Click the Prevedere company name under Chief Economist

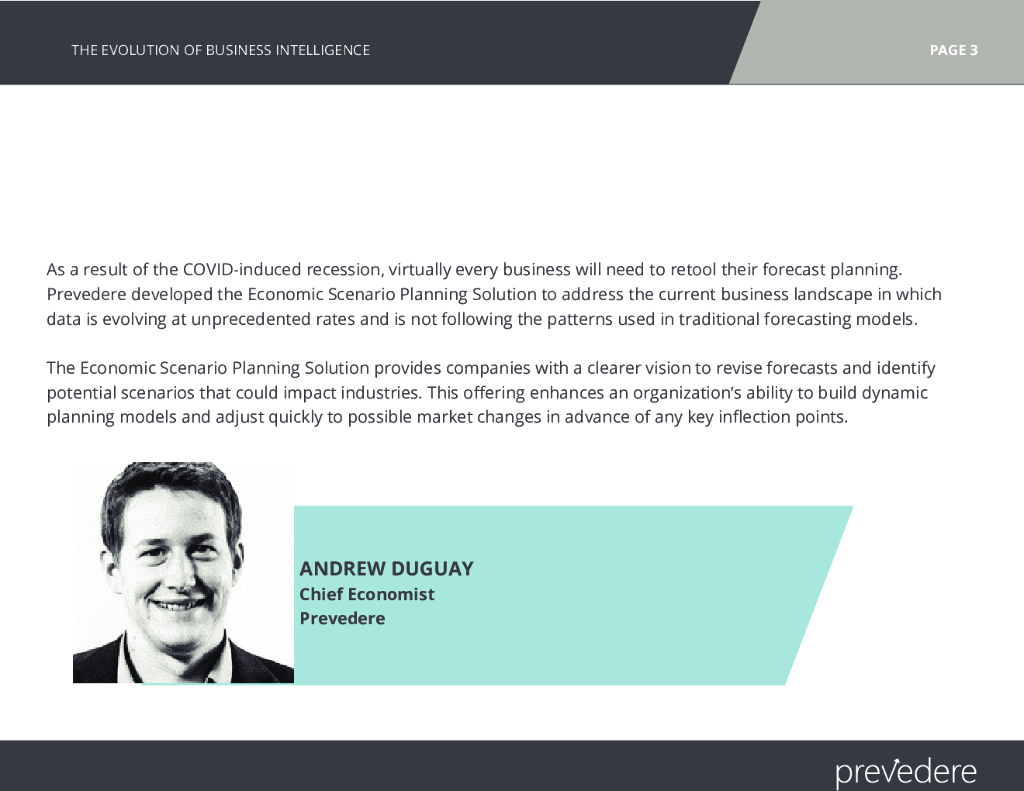click(342, 618)
